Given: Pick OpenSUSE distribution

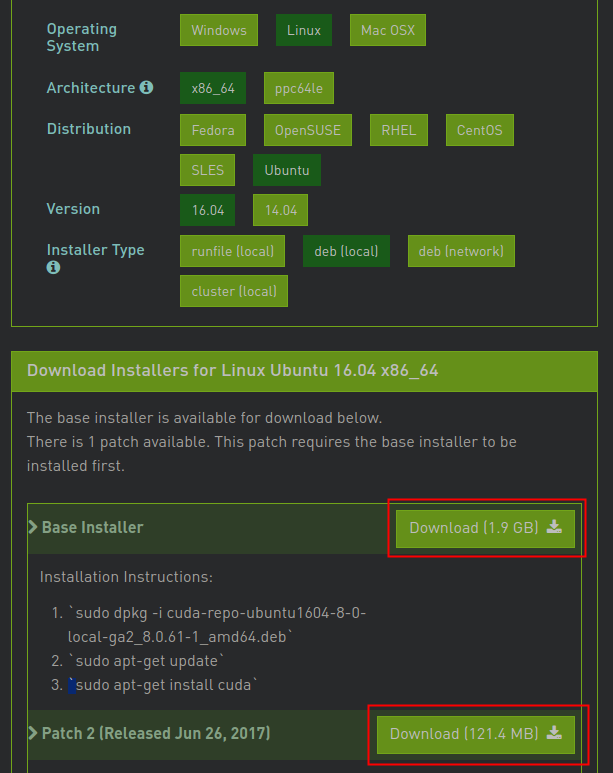Looking at the screenshot, I should pos(308,130).
